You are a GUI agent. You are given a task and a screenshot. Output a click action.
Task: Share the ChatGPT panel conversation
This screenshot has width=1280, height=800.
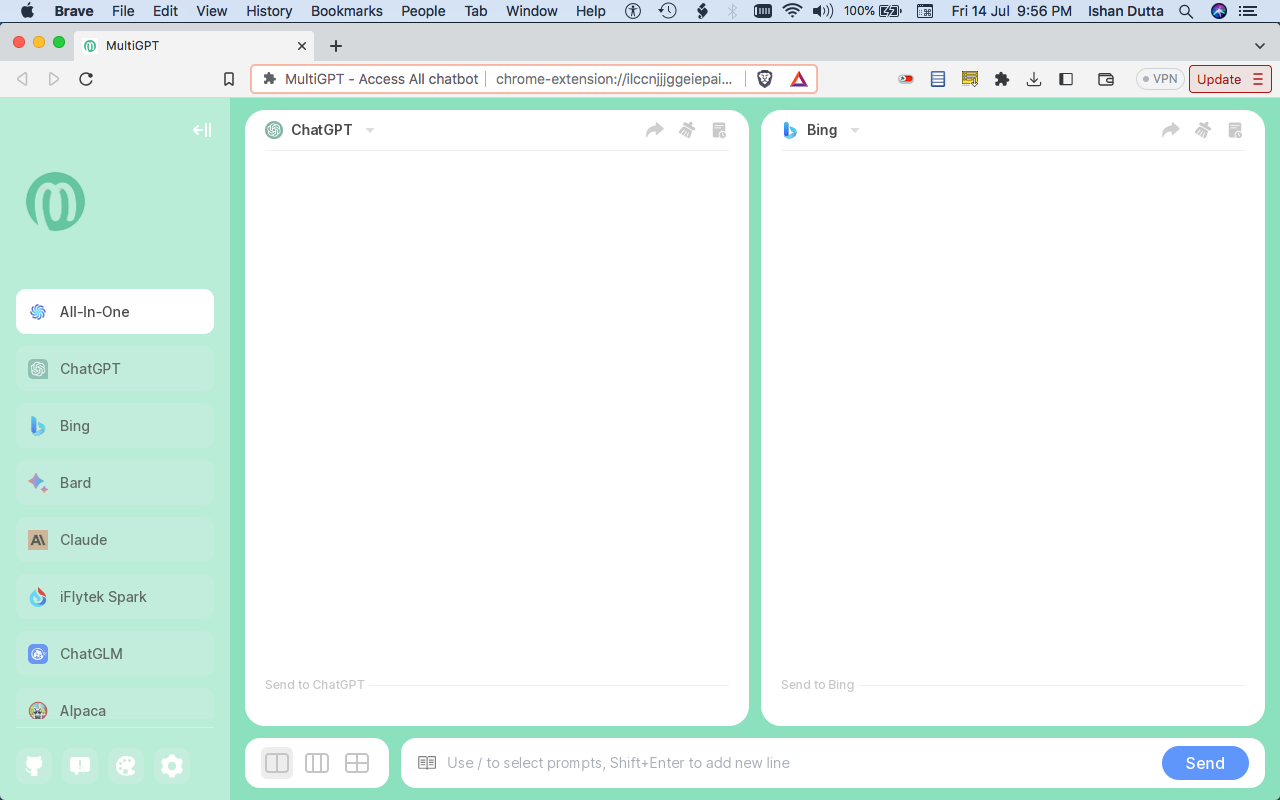655,130
